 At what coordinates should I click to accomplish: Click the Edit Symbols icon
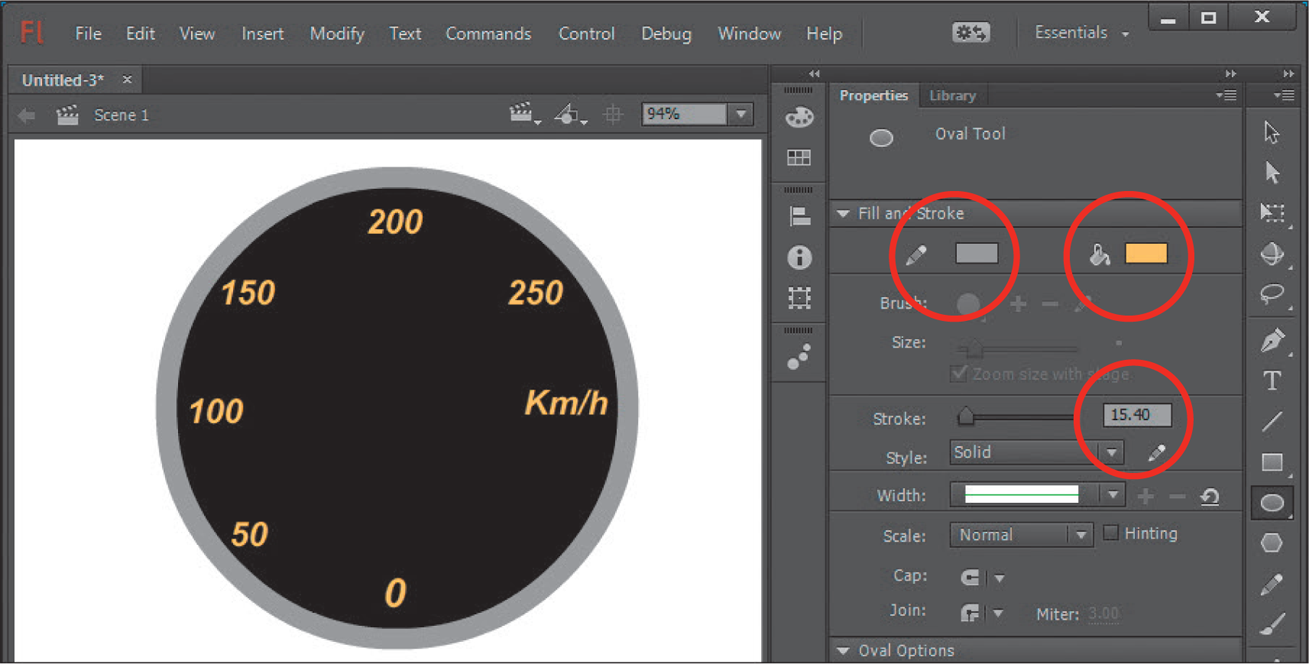tap(570, 115)
